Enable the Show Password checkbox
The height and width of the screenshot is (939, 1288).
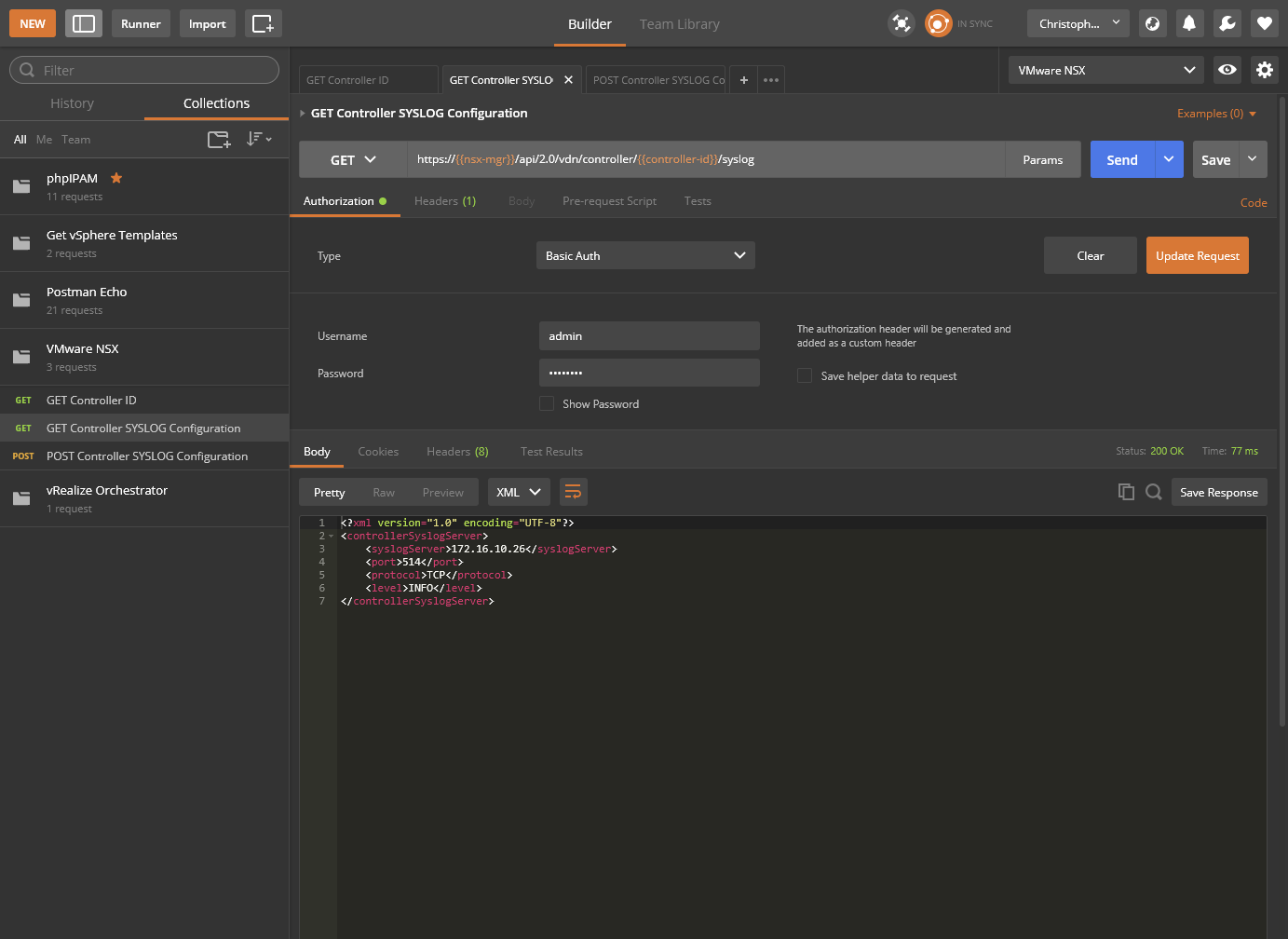(x=547, y=403)
